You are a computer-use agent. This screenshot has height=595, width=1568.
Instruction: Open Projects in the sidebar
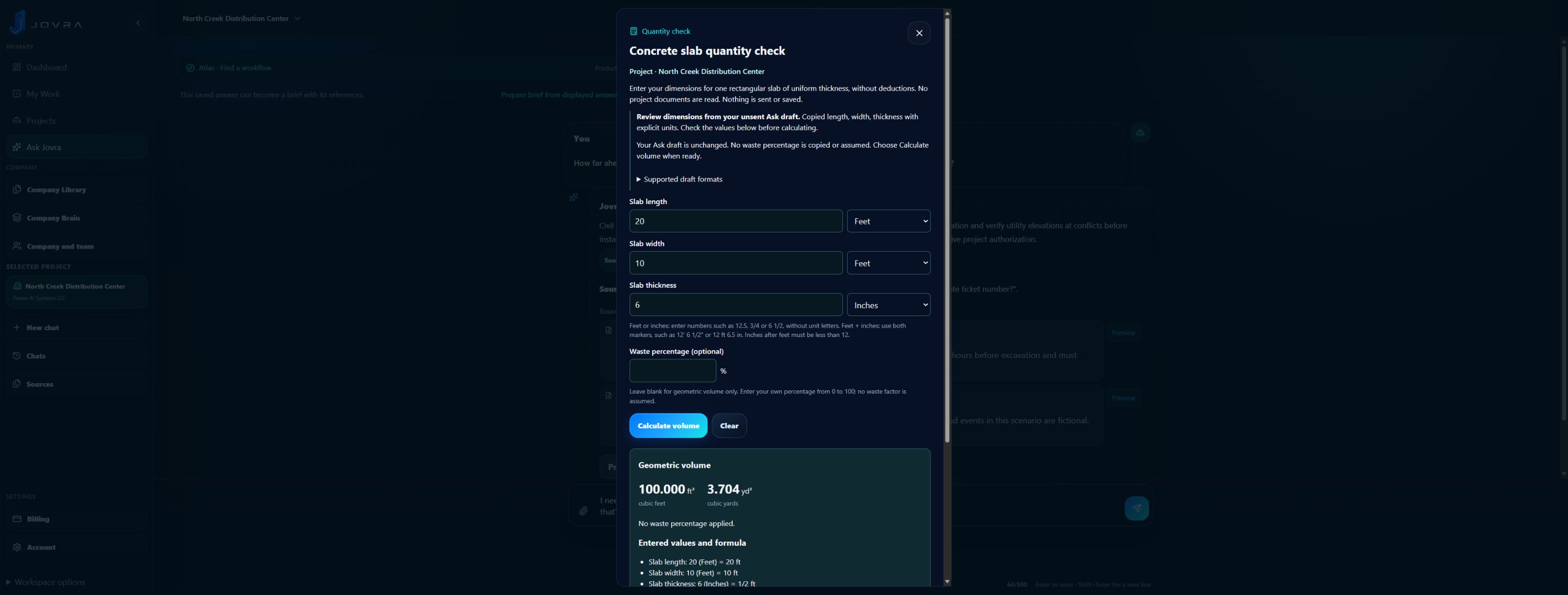click(76, 120)
